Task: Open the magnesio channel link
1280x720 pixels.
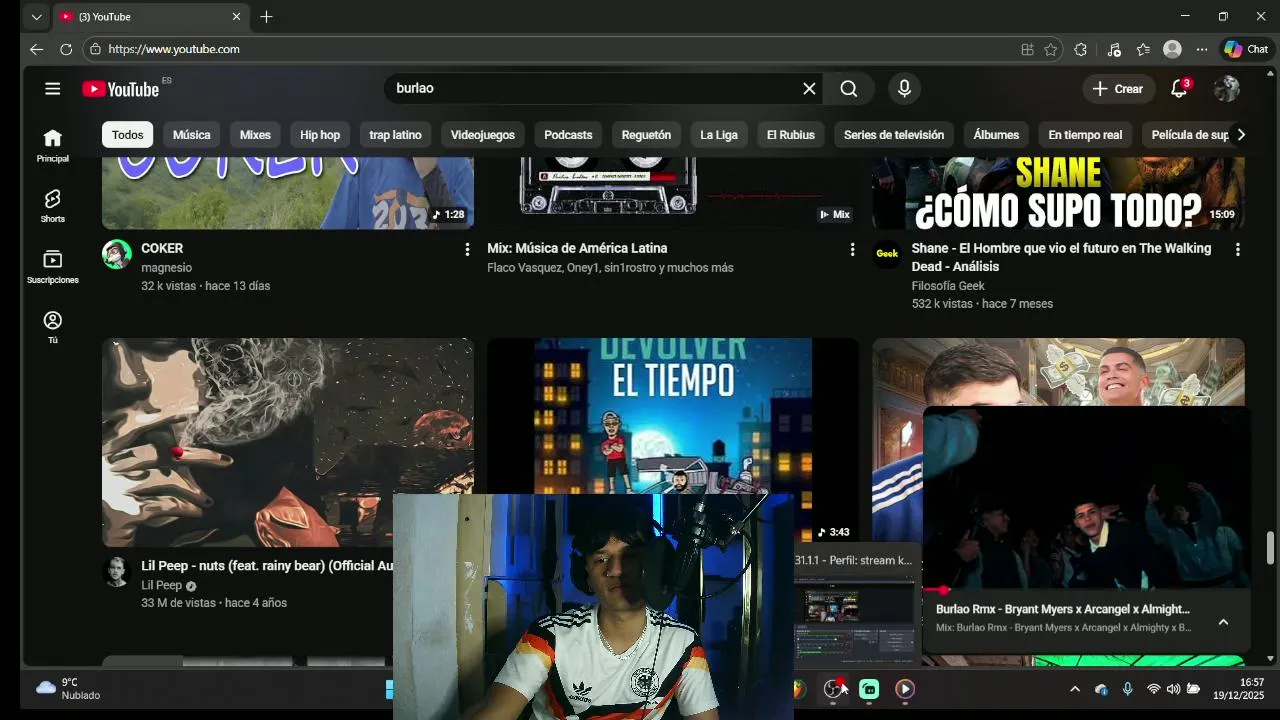Action: (x=166, y=268)
